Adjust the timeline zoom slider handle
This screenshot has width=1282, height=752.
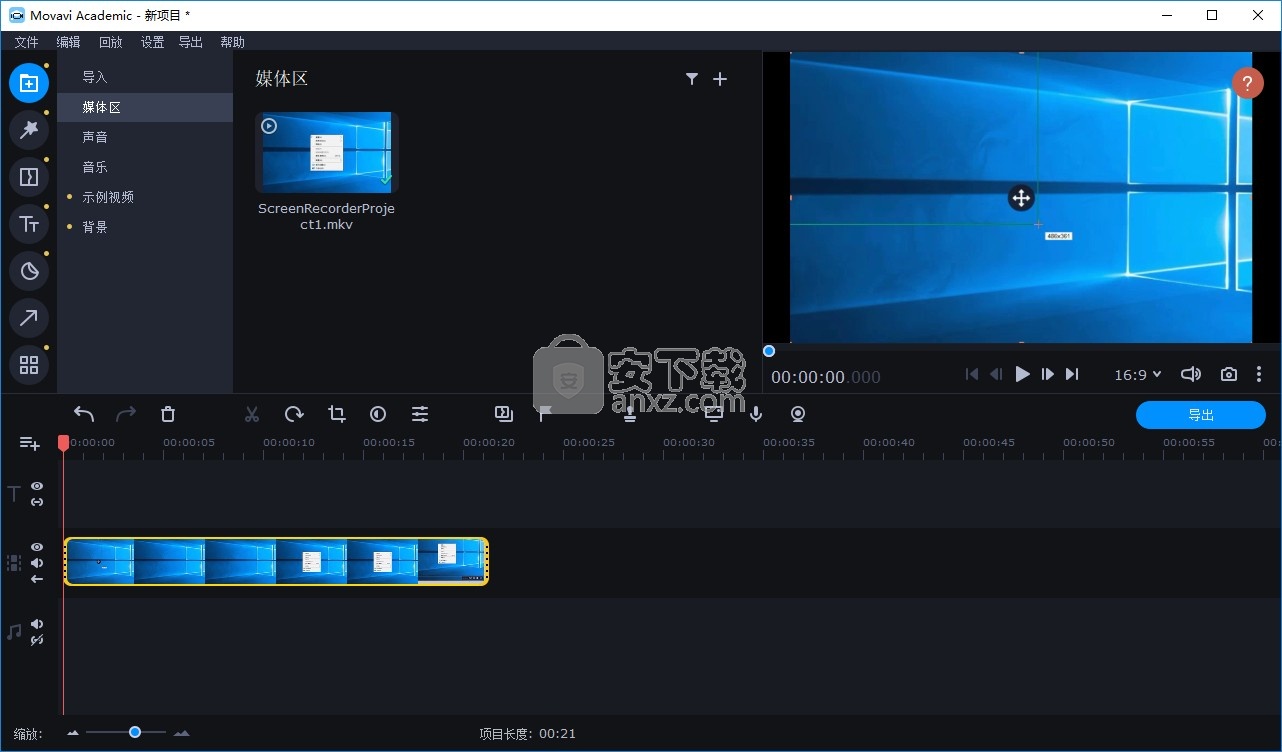(x=135, y=733)
